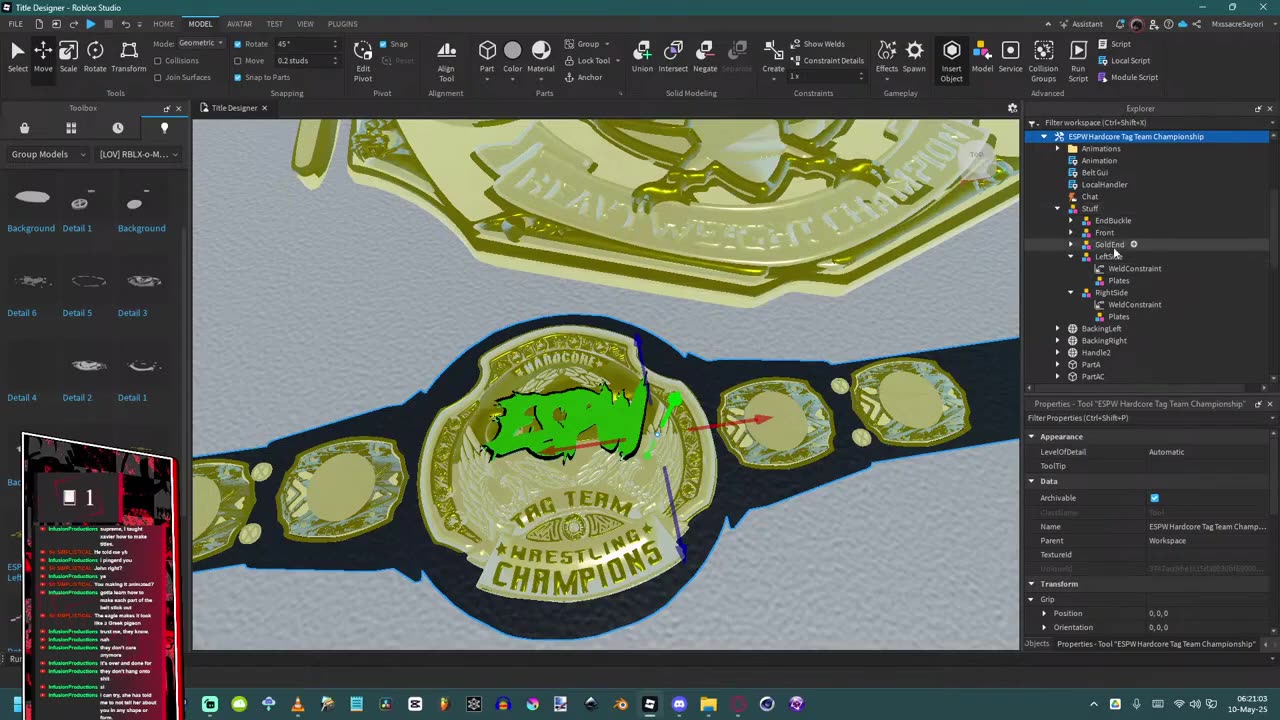
Task: Insert a Module Script
Action: click(1127, 77)
